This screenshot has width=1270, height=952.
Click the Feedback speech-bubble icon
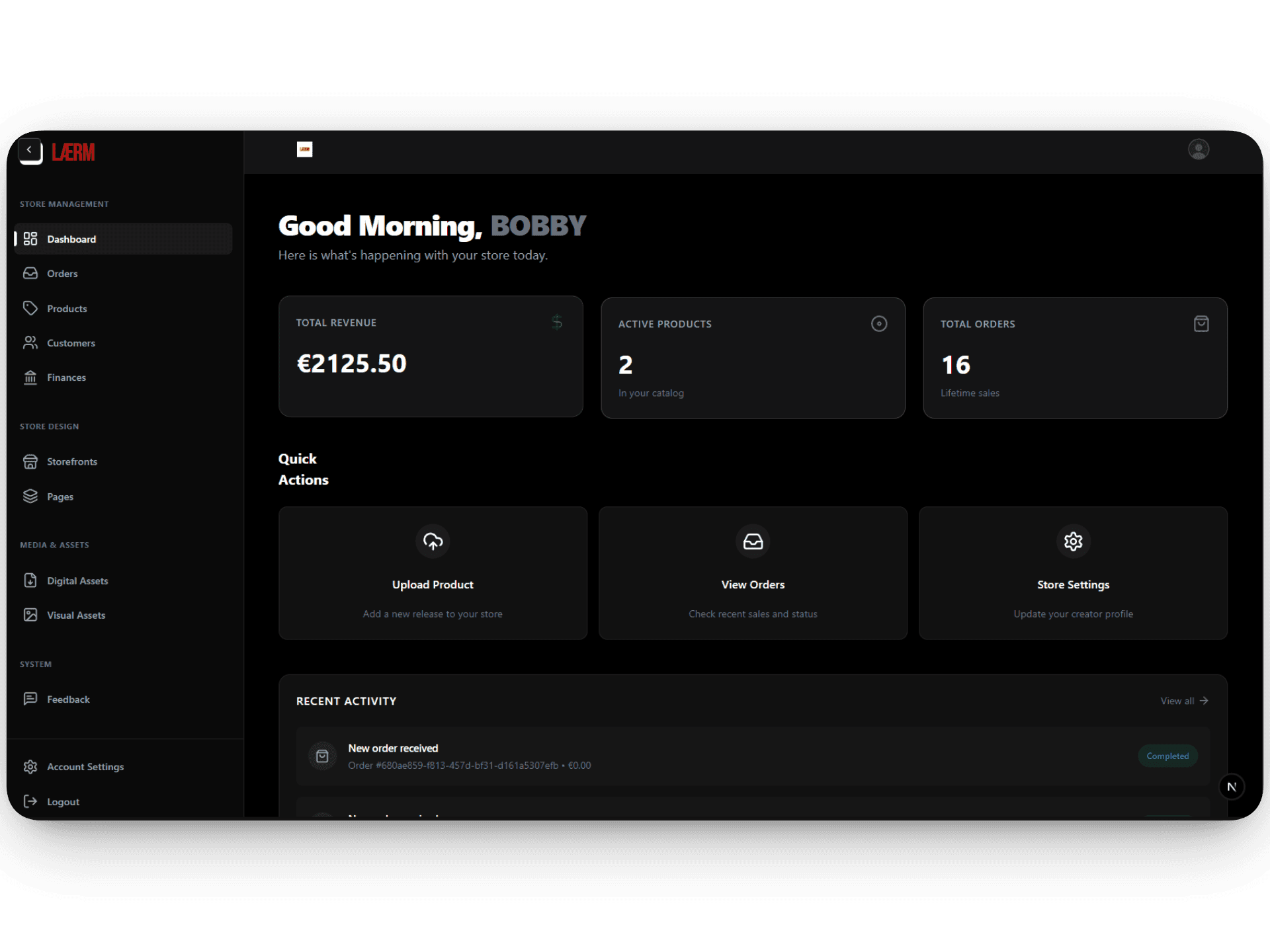(x=30, y=699)
